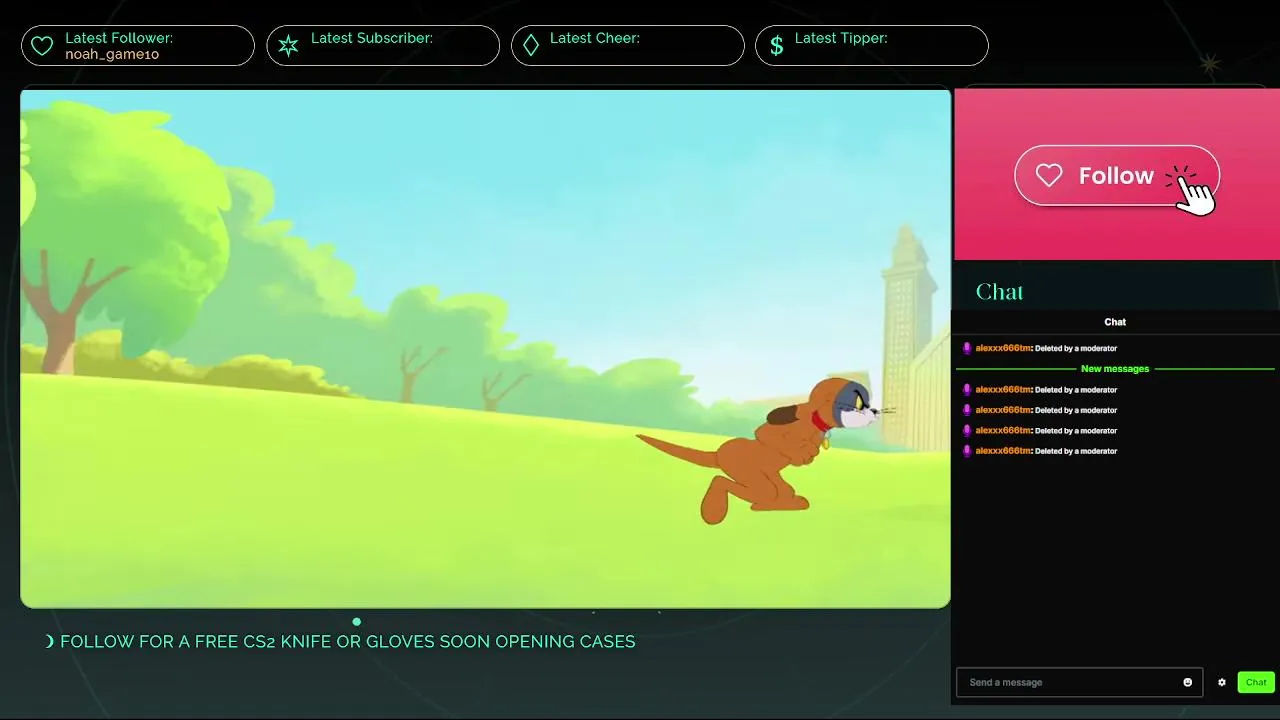Click the heart icon beside Latest Follower
This screenshot has height=720, width=1280.
[42, 46]
